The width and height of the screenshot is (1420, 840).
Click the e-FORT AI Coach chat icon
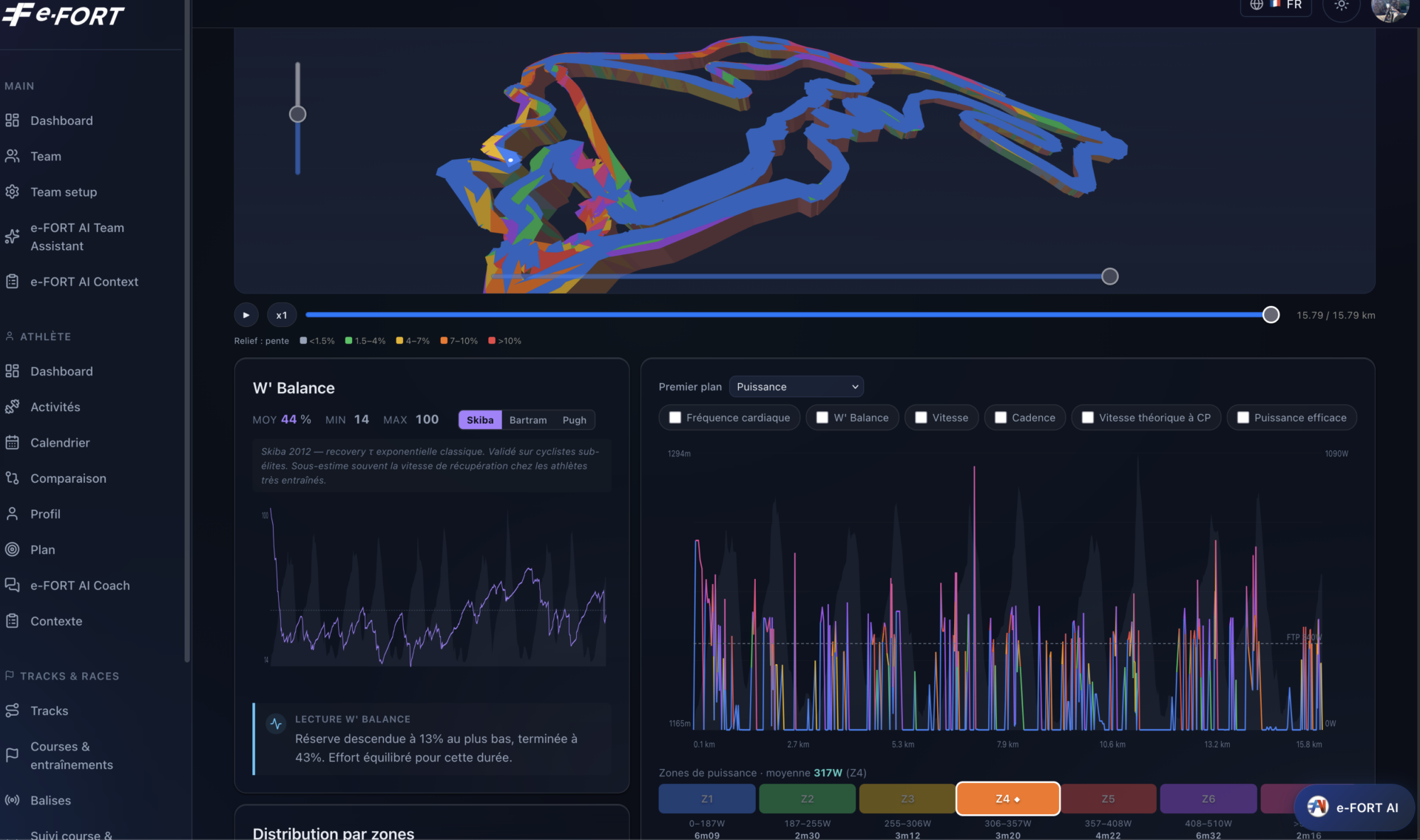click(12, 585)
